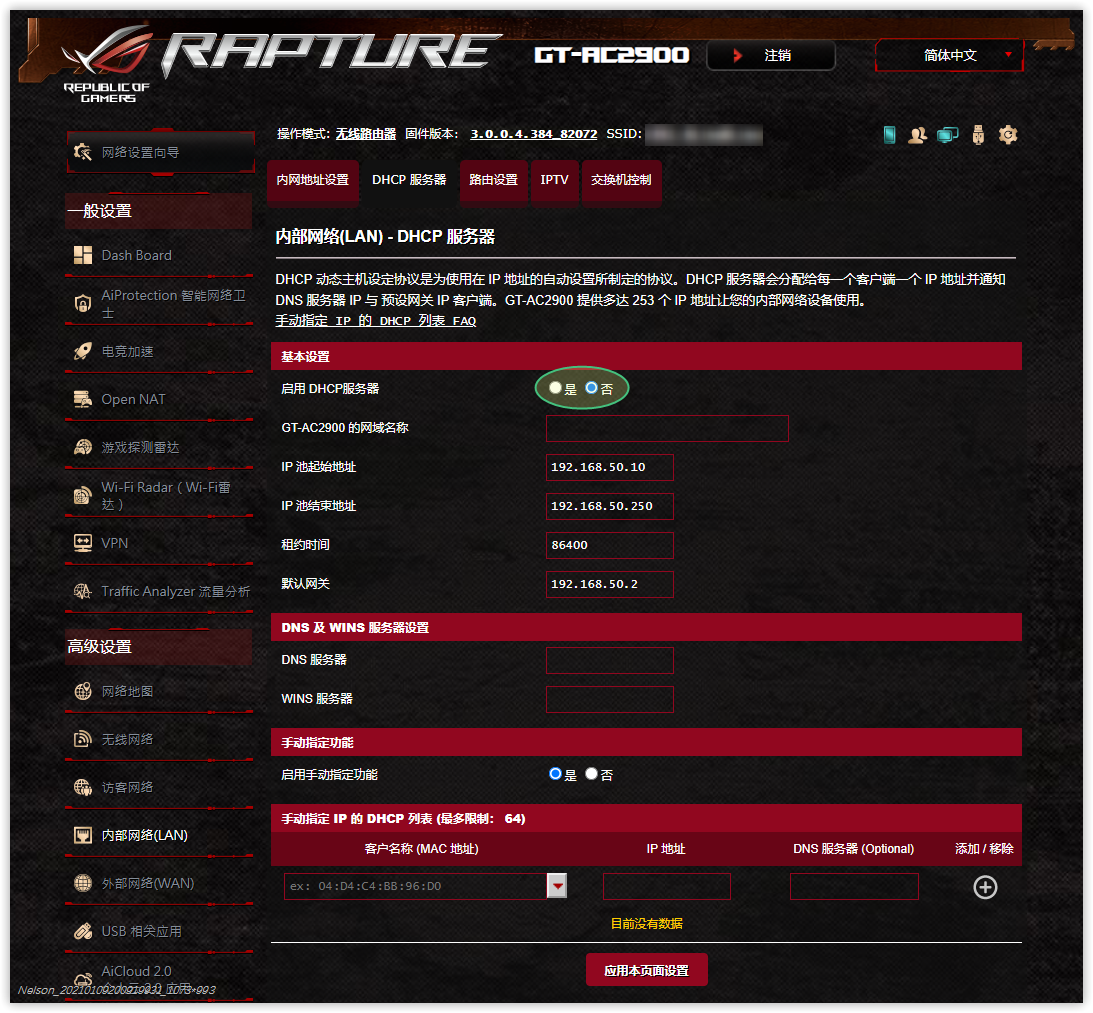Open the wireless network icon
Screen dimensions: 1093x1013
83,739
